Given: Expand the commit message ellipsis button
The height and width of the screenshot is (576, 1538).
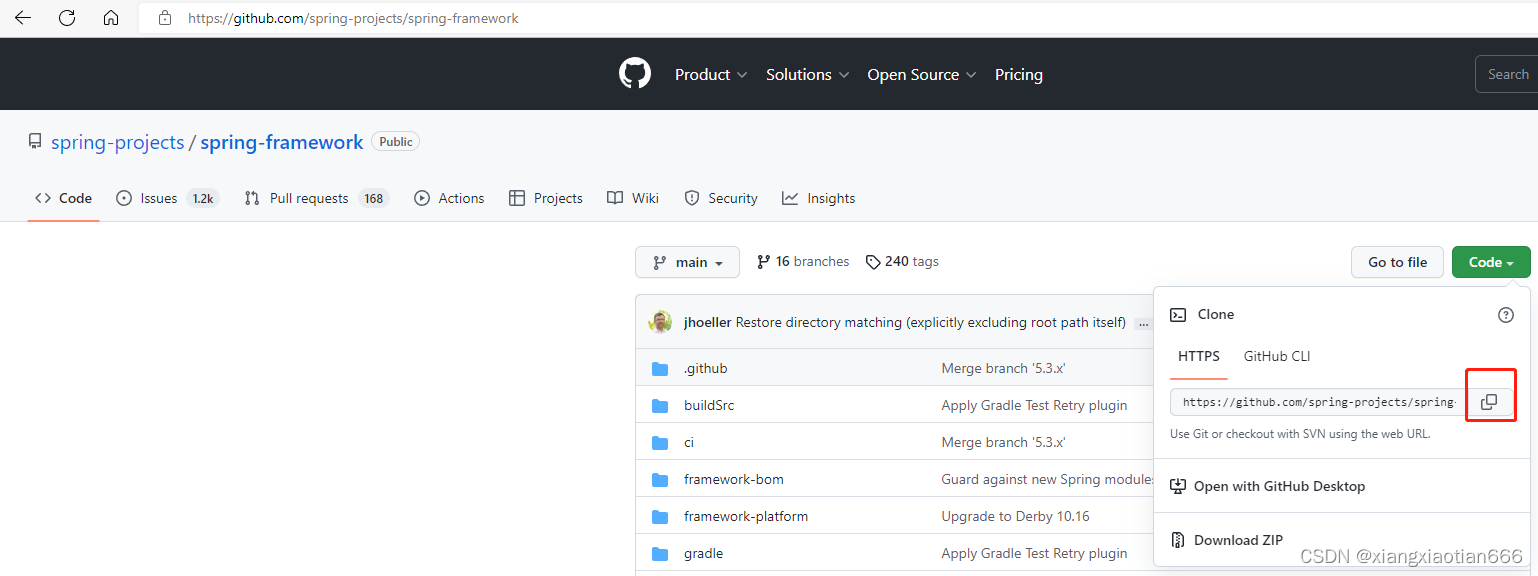Looking at the screenshot, I should 1142,323.
